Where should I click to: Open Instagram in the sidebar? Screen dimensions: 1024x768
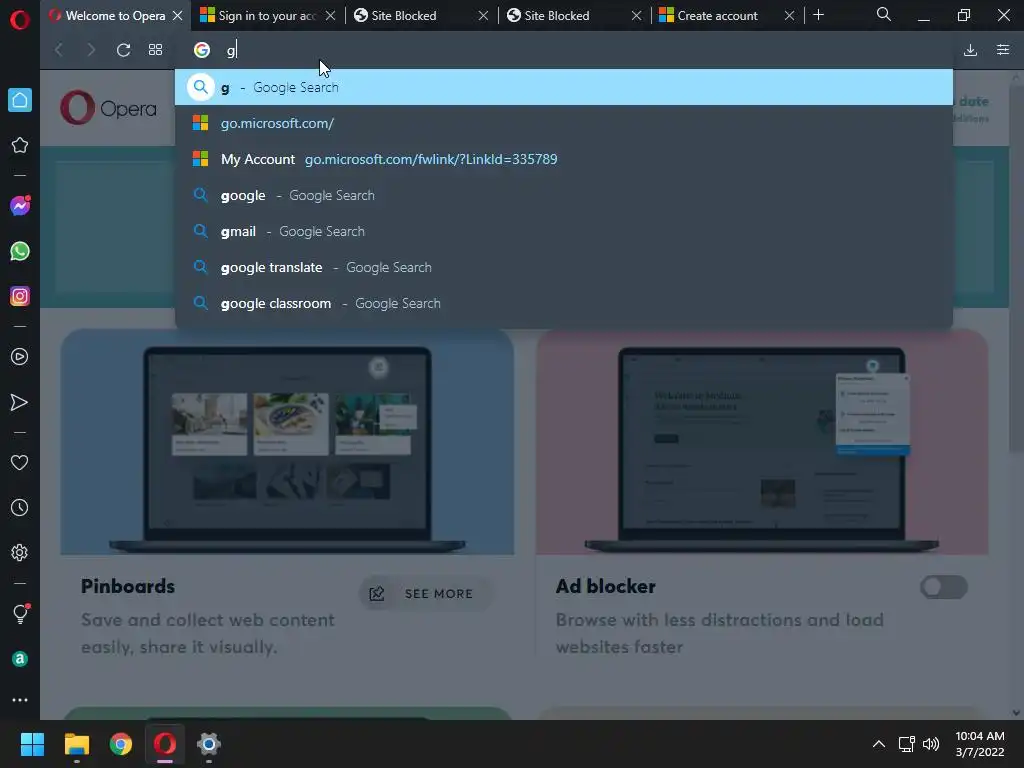click(x=20, y=296)
